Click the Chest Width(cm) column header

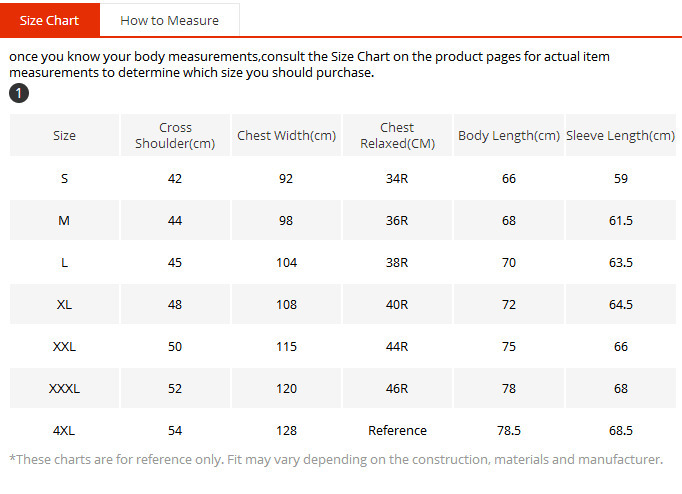coord(286,136)
